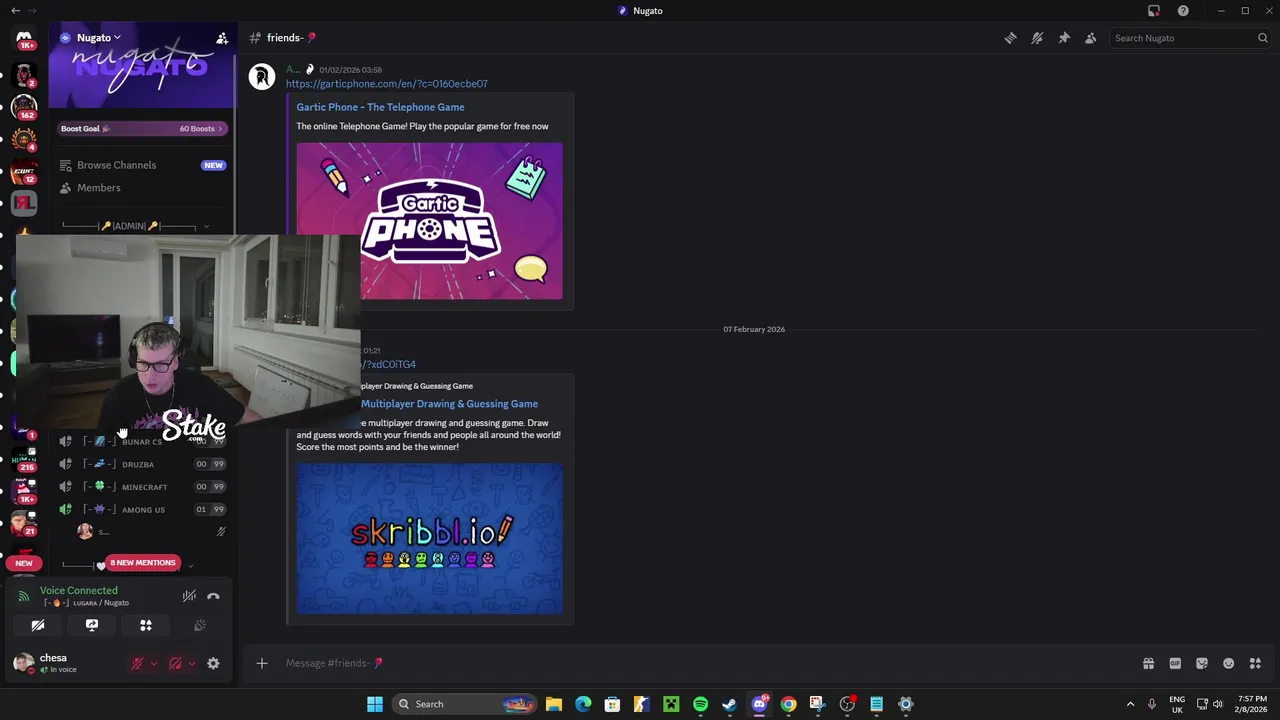Toggle noise suppression in voice panel
This screenshot has height=720, width=1280.
point(189,596)
